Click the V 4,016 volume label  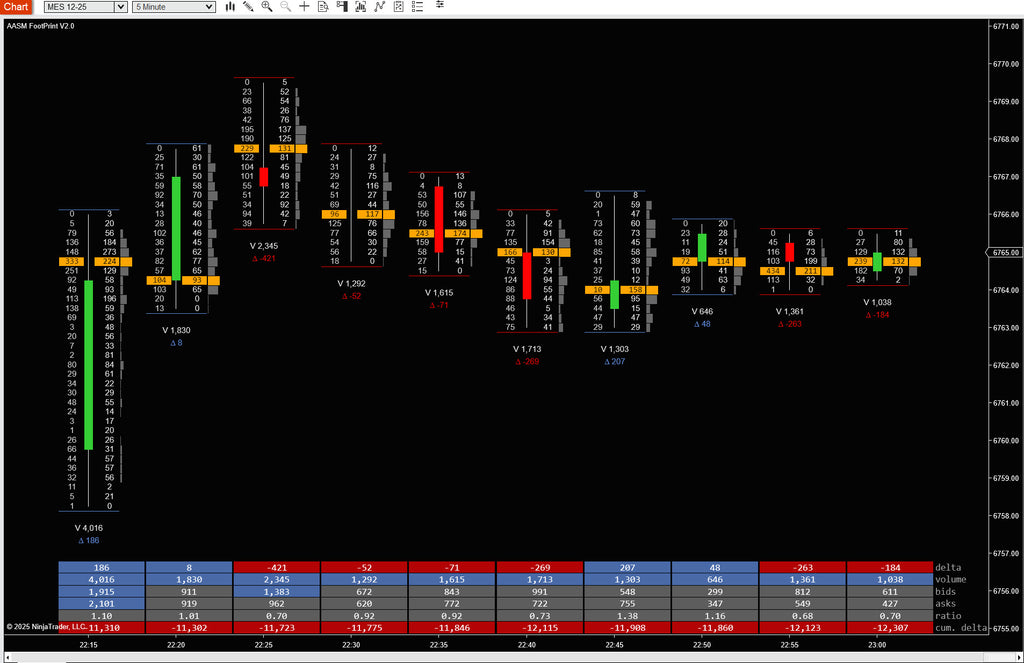coord(89,528)
